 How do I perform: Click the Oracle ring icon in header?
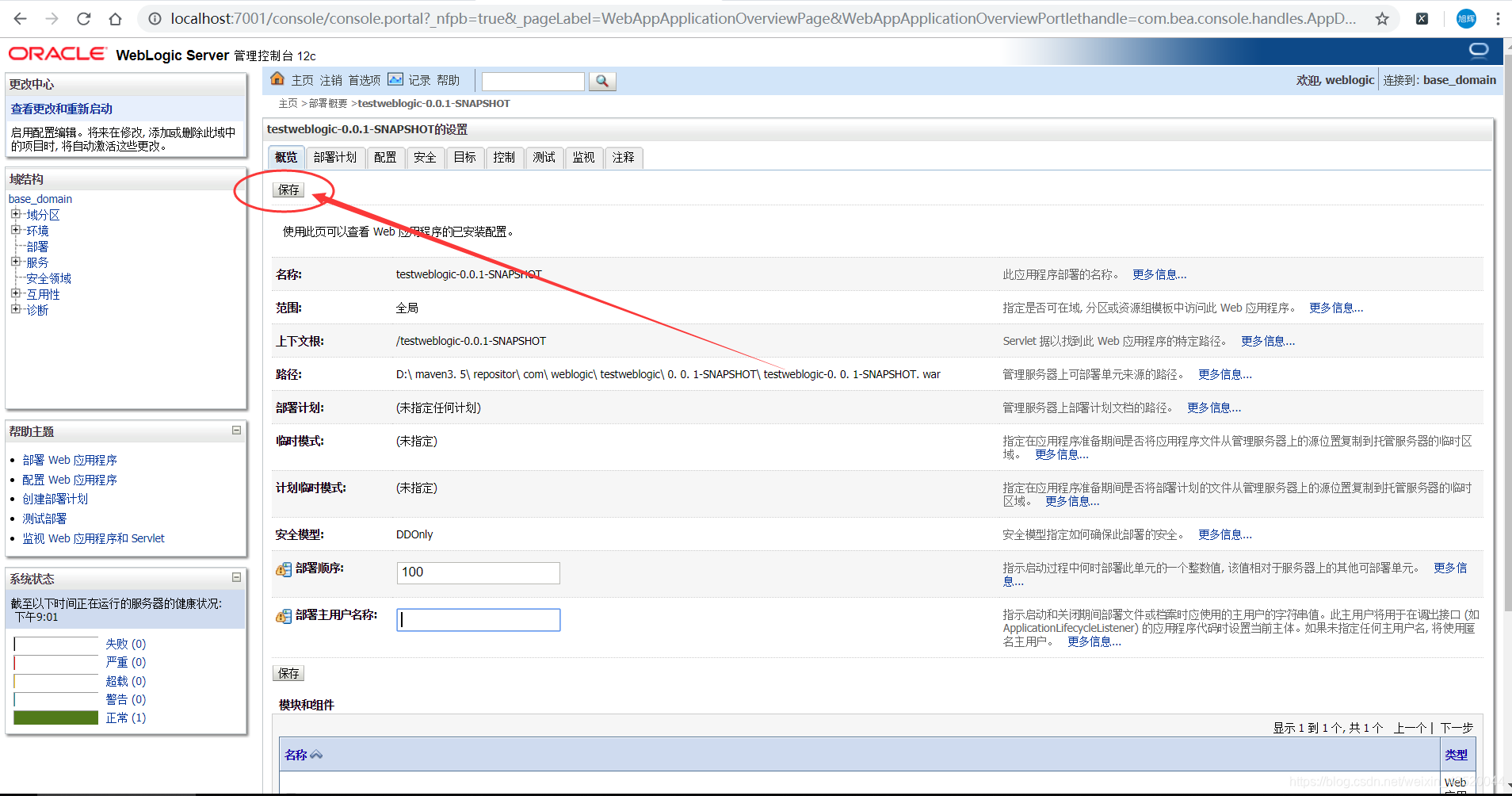(x=1479, y=52)
